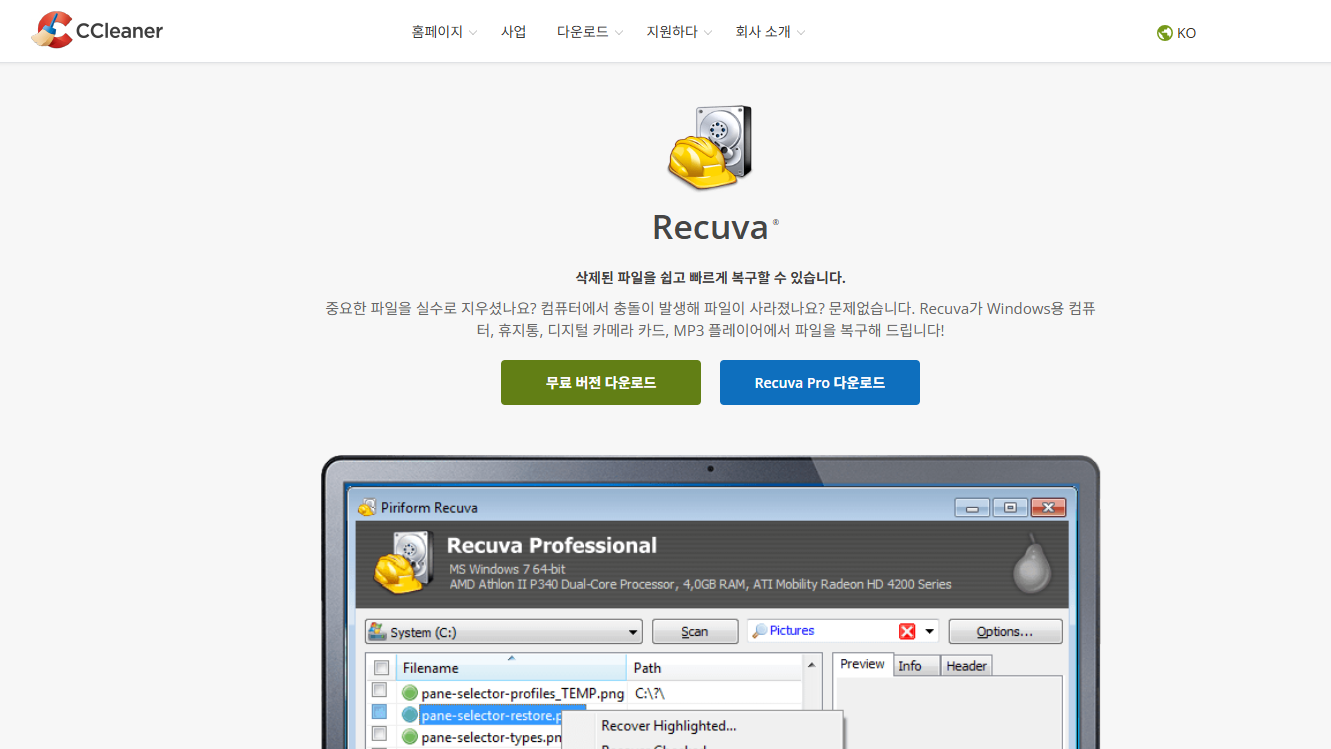
Task: Sort by the Path column header
Action: click(x=714, y=668)
